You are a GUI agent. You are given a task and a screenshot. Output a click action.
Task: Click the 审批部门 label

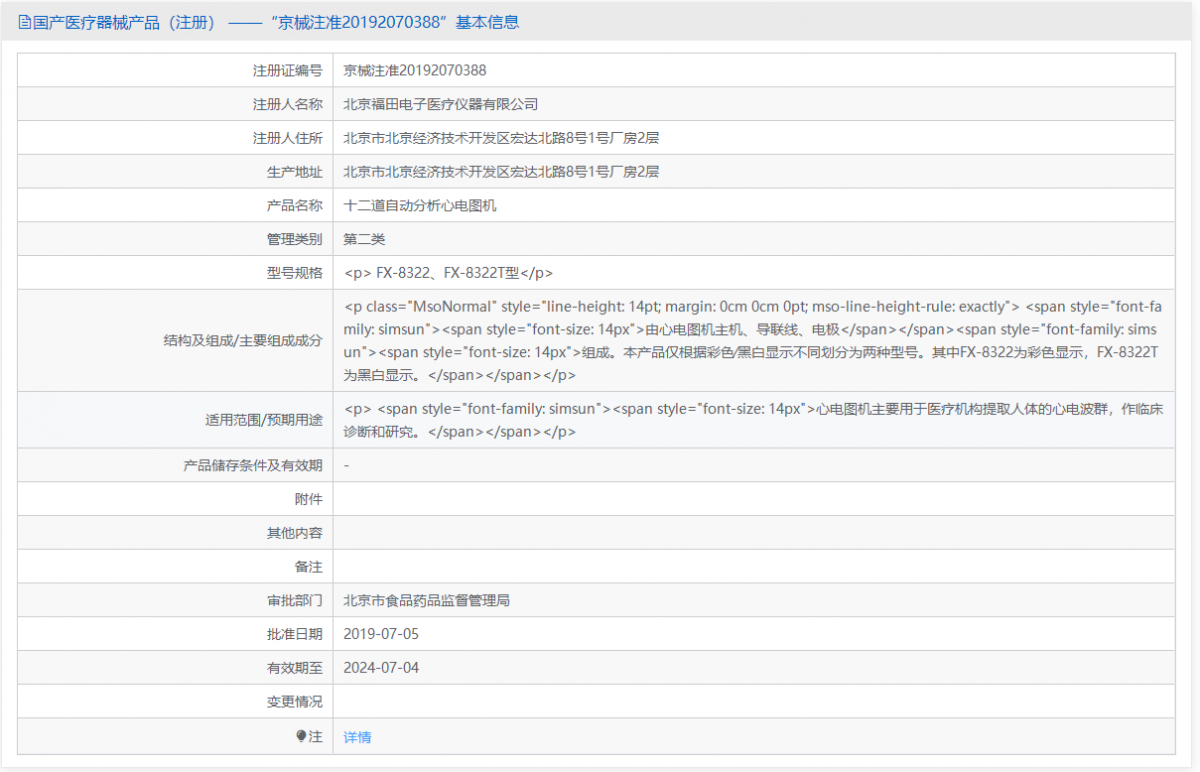(295, 601)
